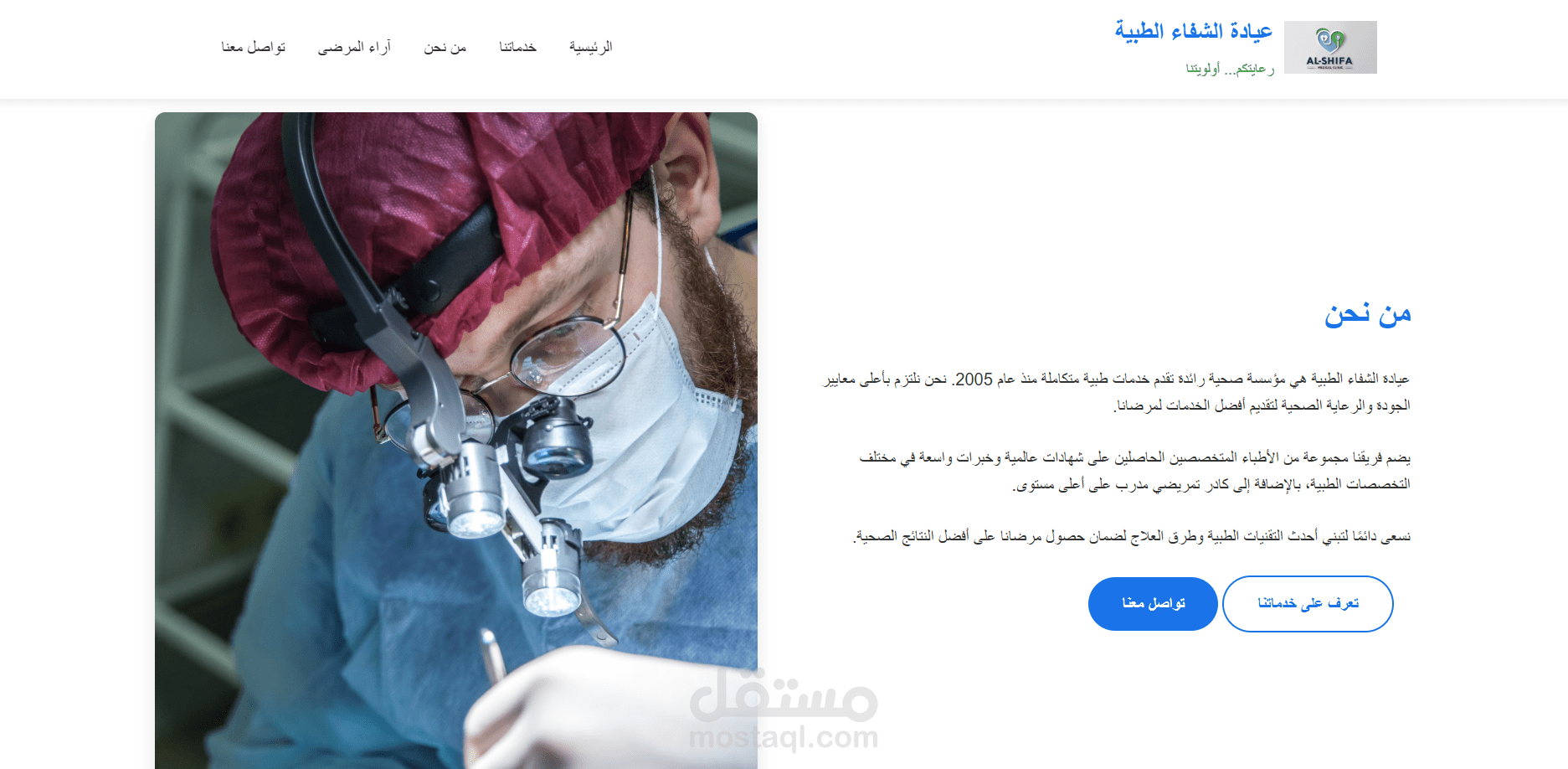Select the من نحن nav menu item
The image size is (1568, 769).
point(445,47)
